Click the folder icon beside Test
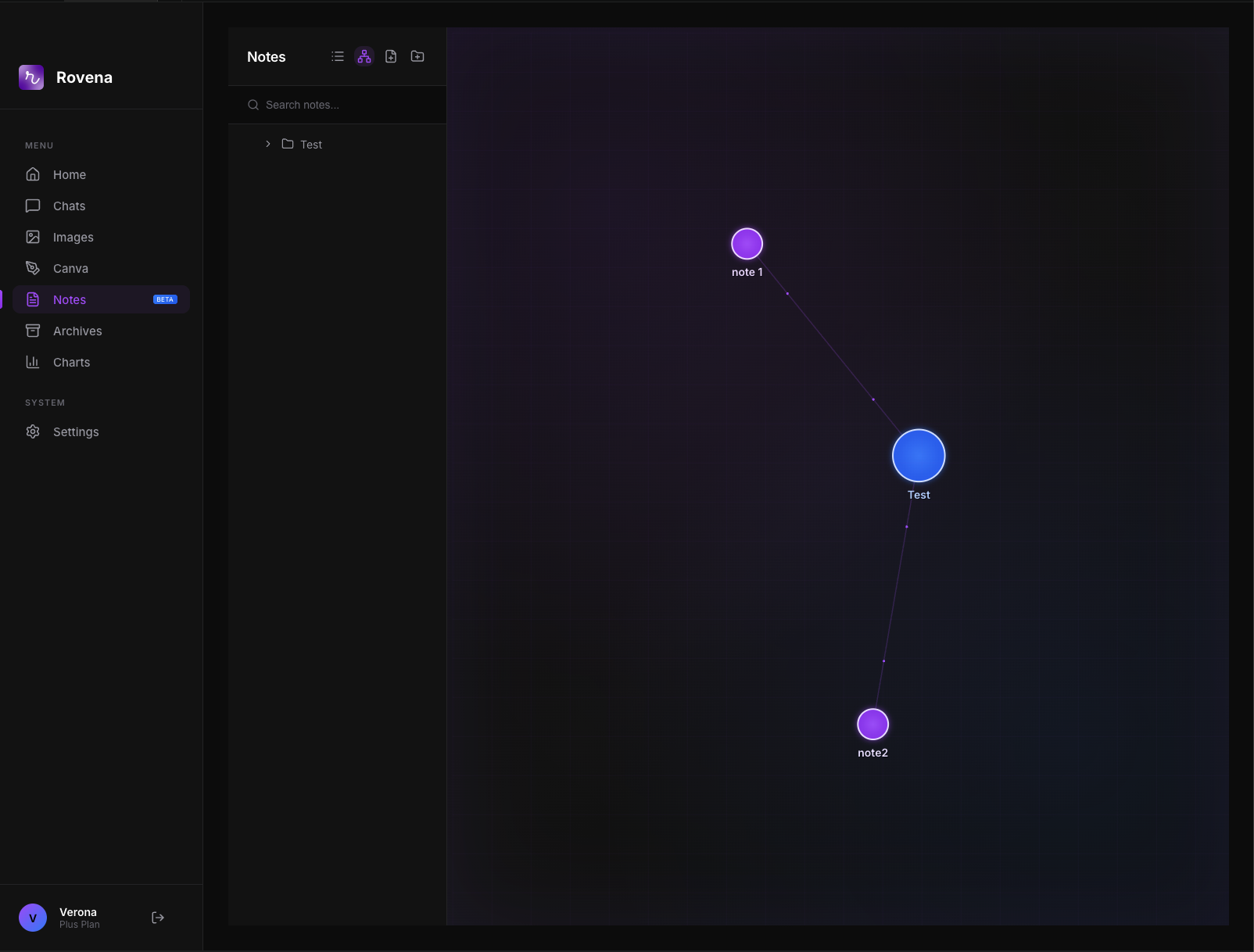1254x952 pixels. pos(288,144)
